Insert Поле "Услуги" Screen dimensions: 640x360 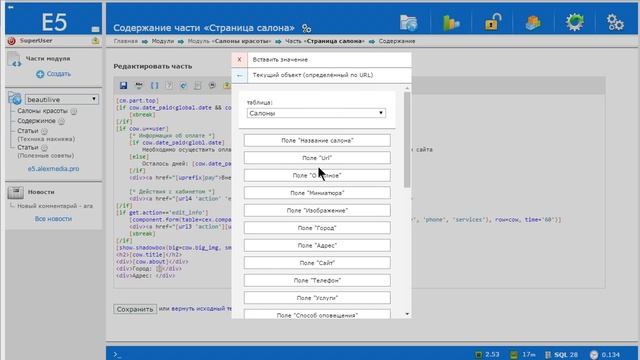(x=317, y=298)
